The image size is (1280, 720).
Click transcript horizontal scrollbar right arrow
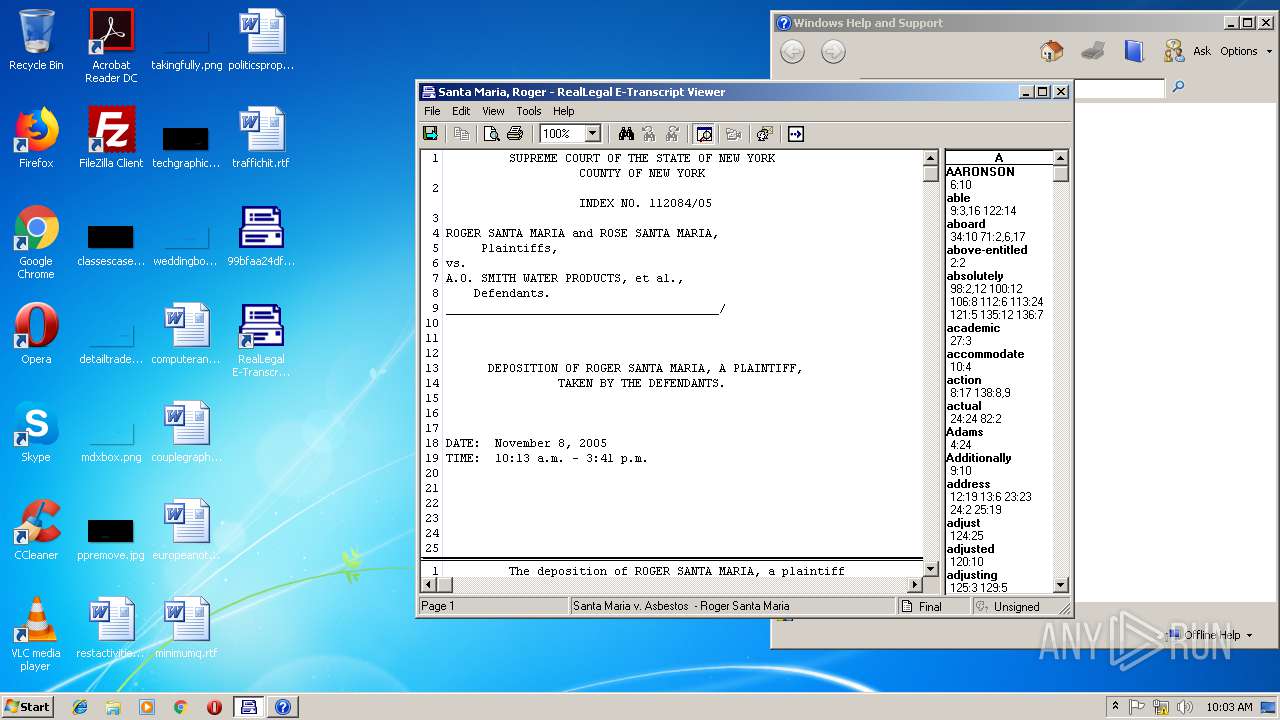tap(914, 585)
